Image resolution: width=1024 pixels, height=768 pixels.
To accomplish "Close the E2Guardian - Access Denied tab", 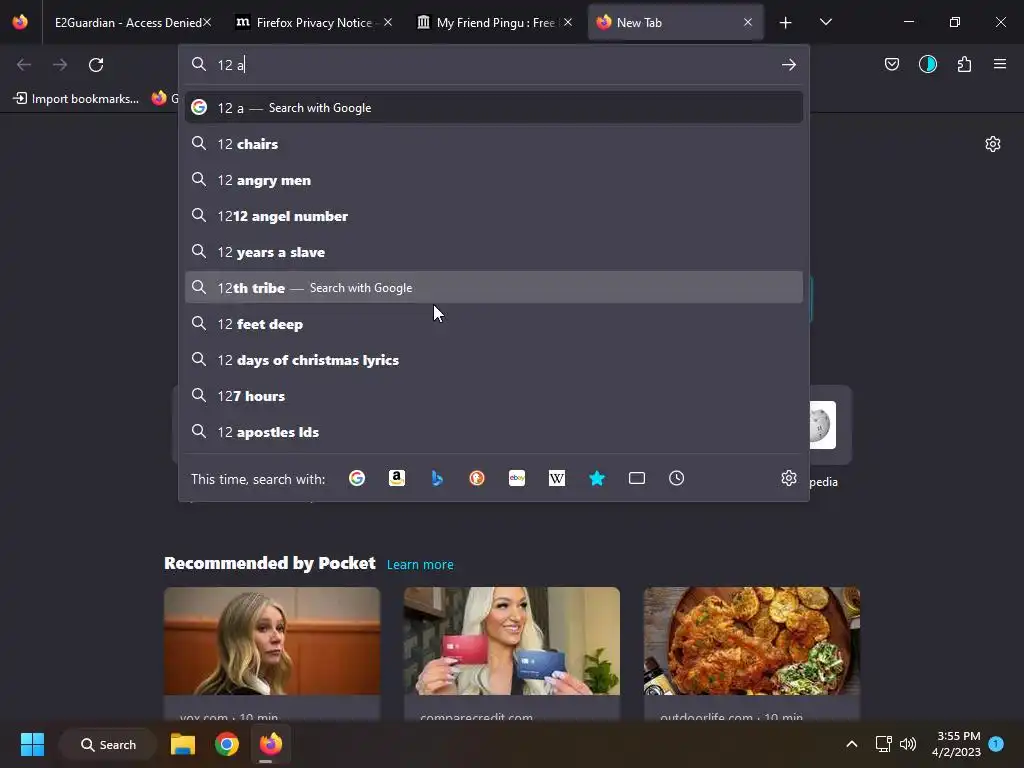I will (207, 22).
